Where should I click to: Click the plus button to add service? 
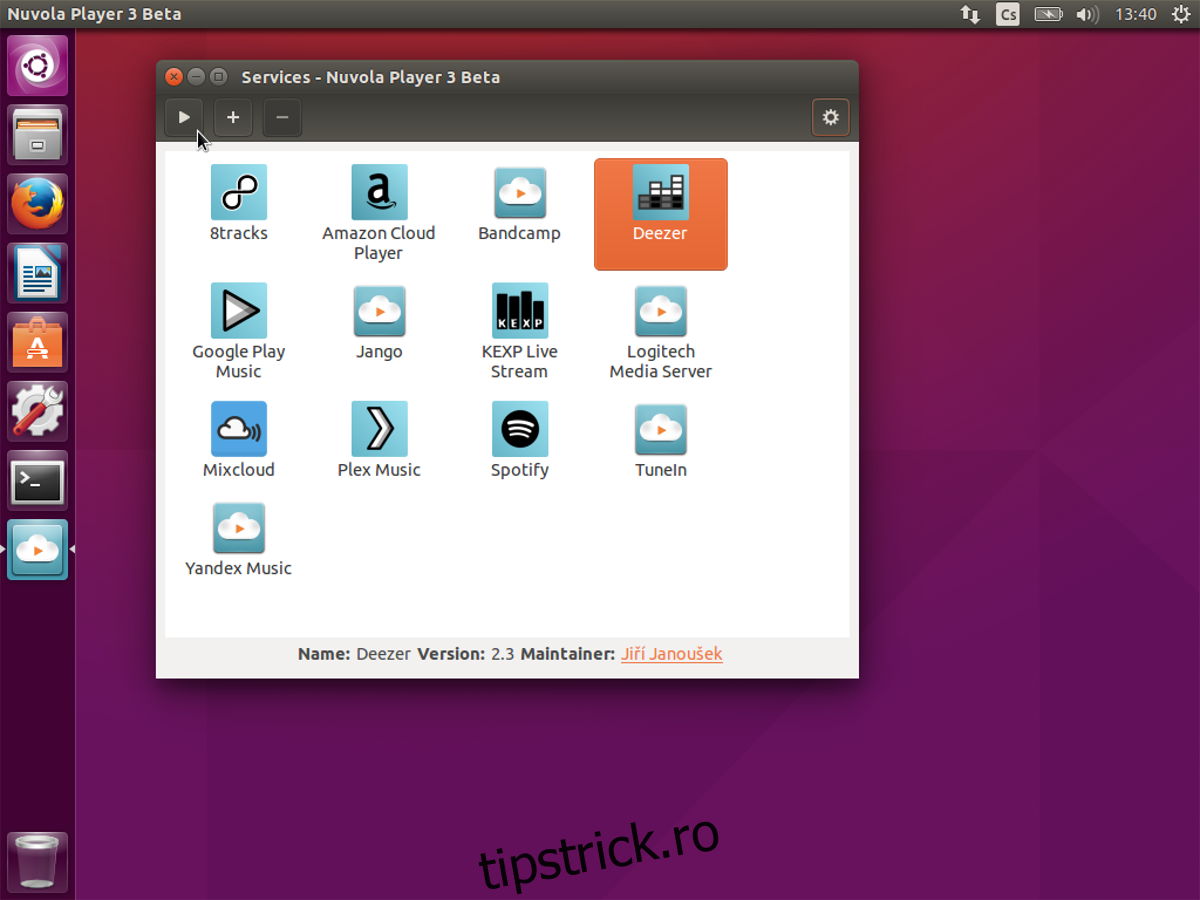tap(233, 118)
